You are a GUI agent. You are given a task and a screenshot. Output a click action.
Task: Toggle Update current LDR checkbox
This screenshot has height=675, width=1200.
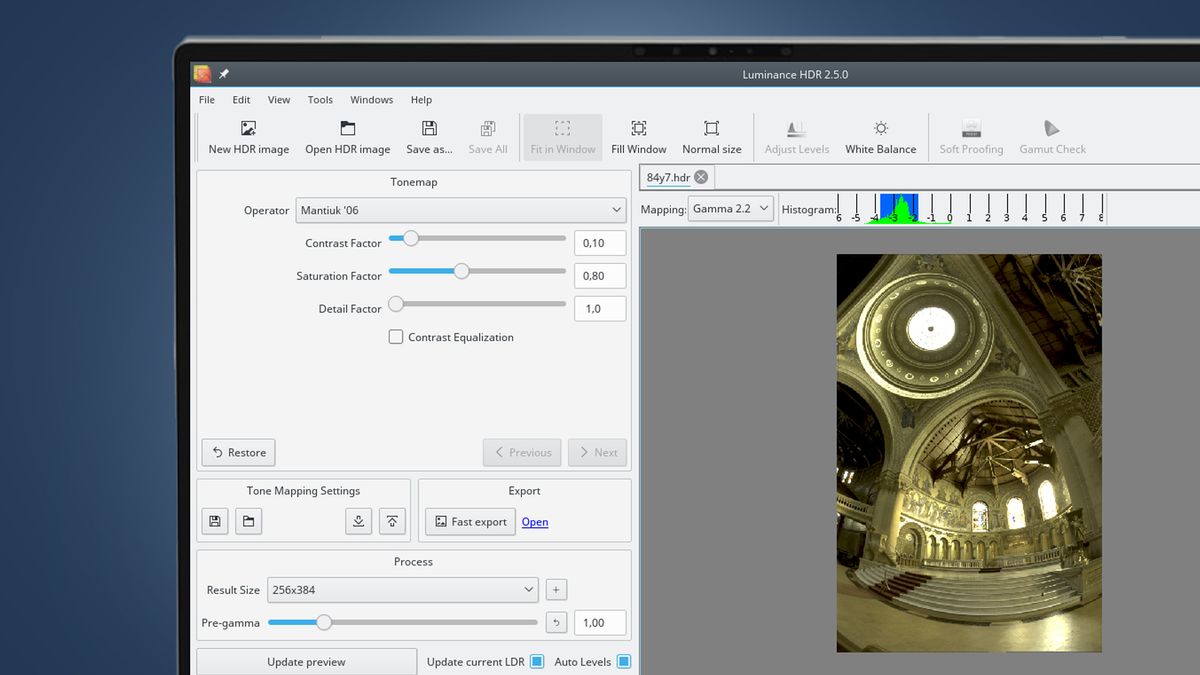(537, 661)
